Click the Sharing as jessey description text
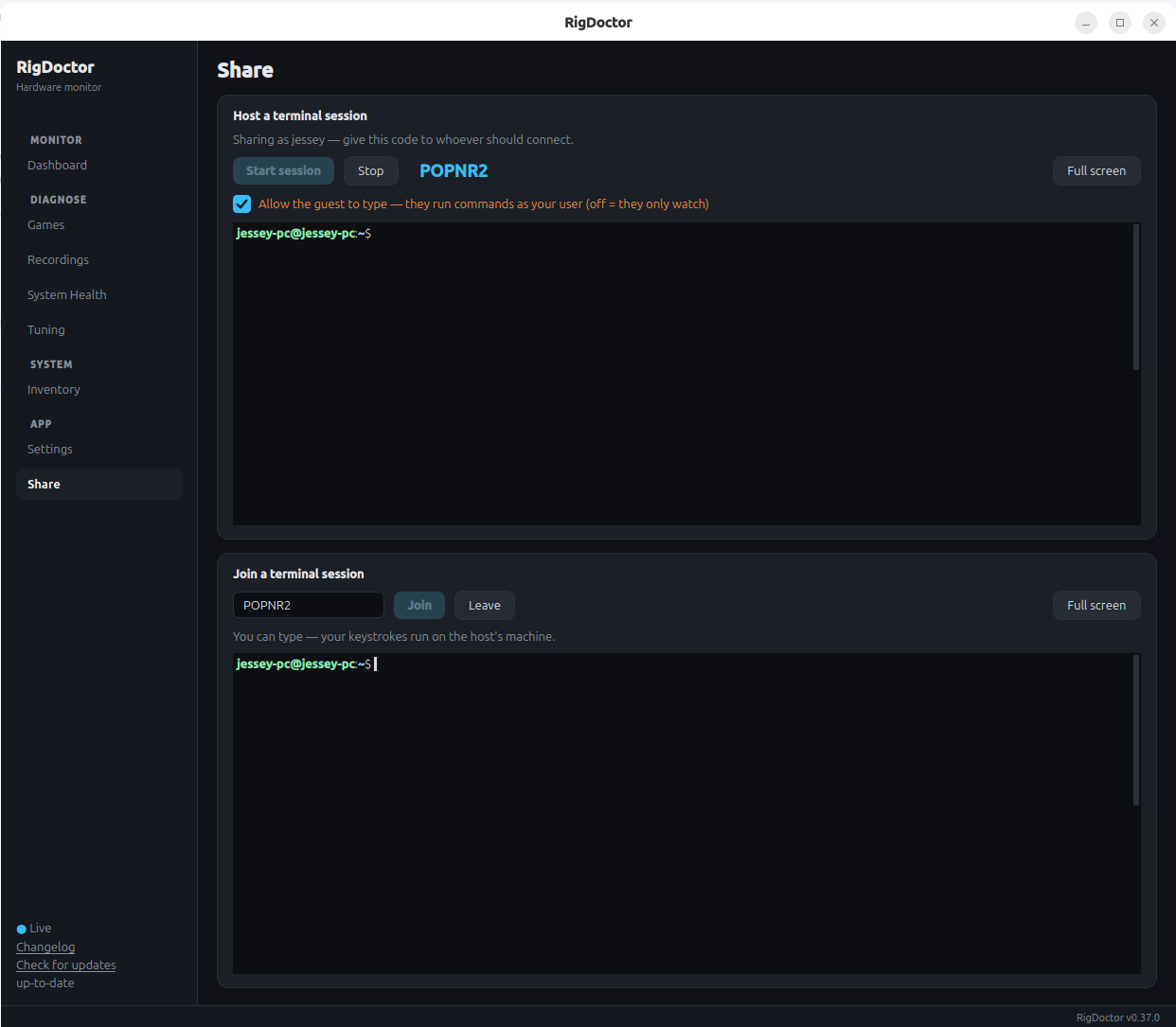The height and width of the screenshot is (1027, 1176). [x=403, y=139]
